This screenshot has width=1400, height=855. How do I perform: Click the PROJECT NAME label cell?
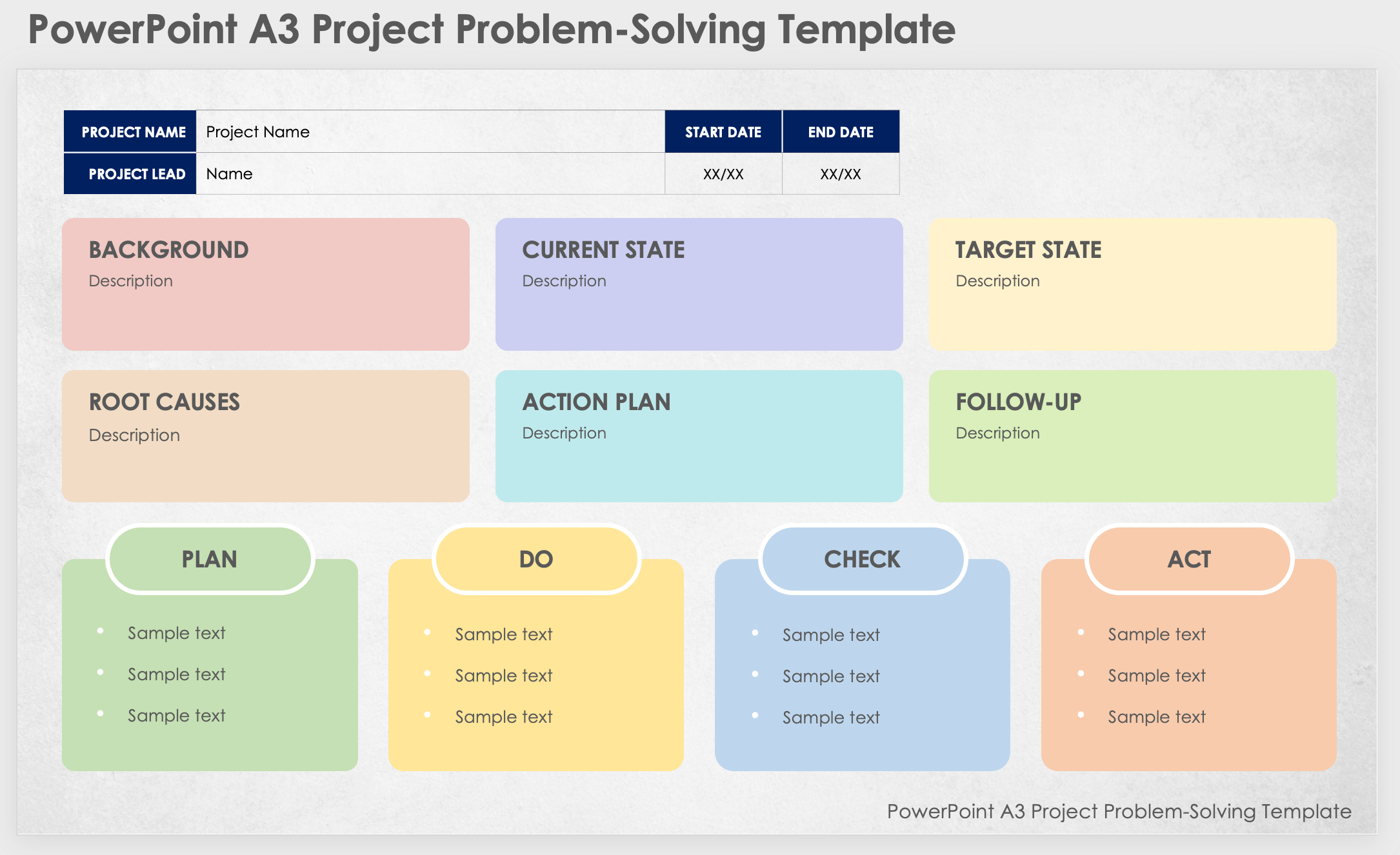pyautogui.click(x=131, y=132)
